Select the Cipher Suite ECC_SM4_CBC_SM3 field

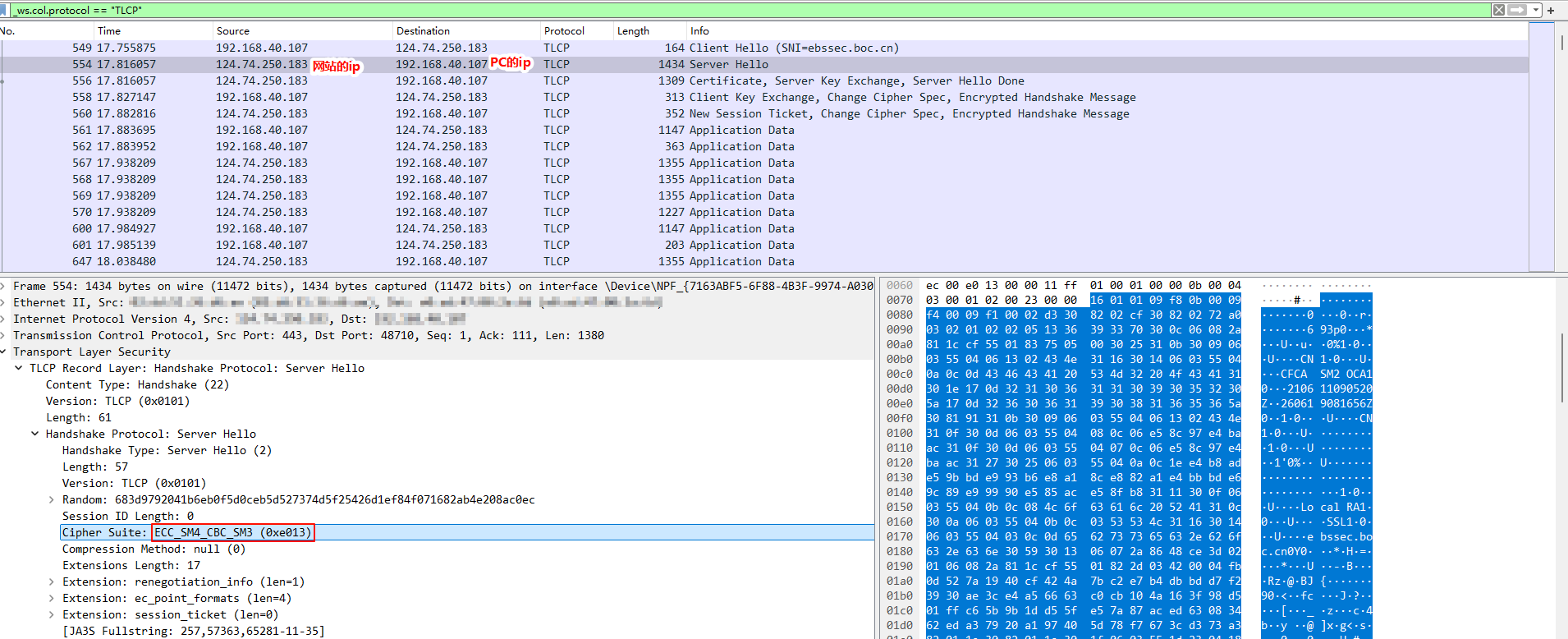[233, 532]
